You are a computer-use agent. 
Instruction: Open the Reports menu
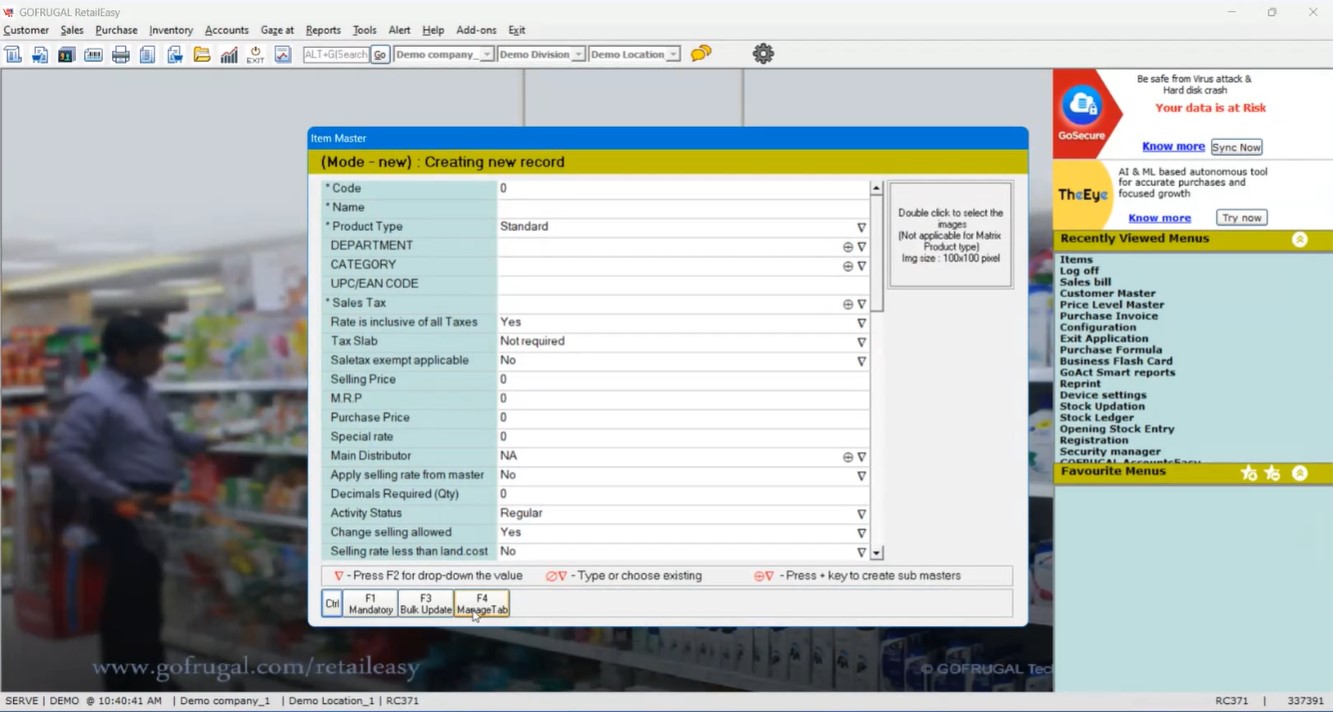323,30
